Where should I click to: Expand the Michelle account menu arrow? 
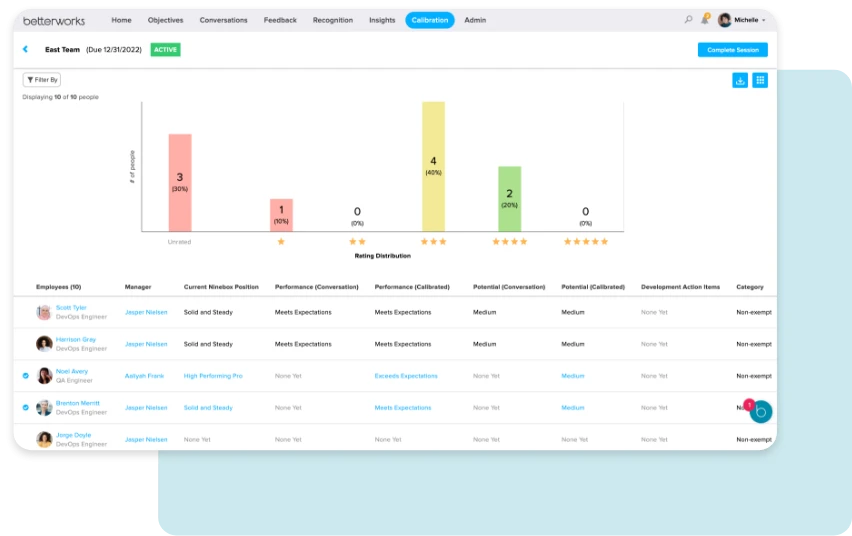click(x=764, y=20)
